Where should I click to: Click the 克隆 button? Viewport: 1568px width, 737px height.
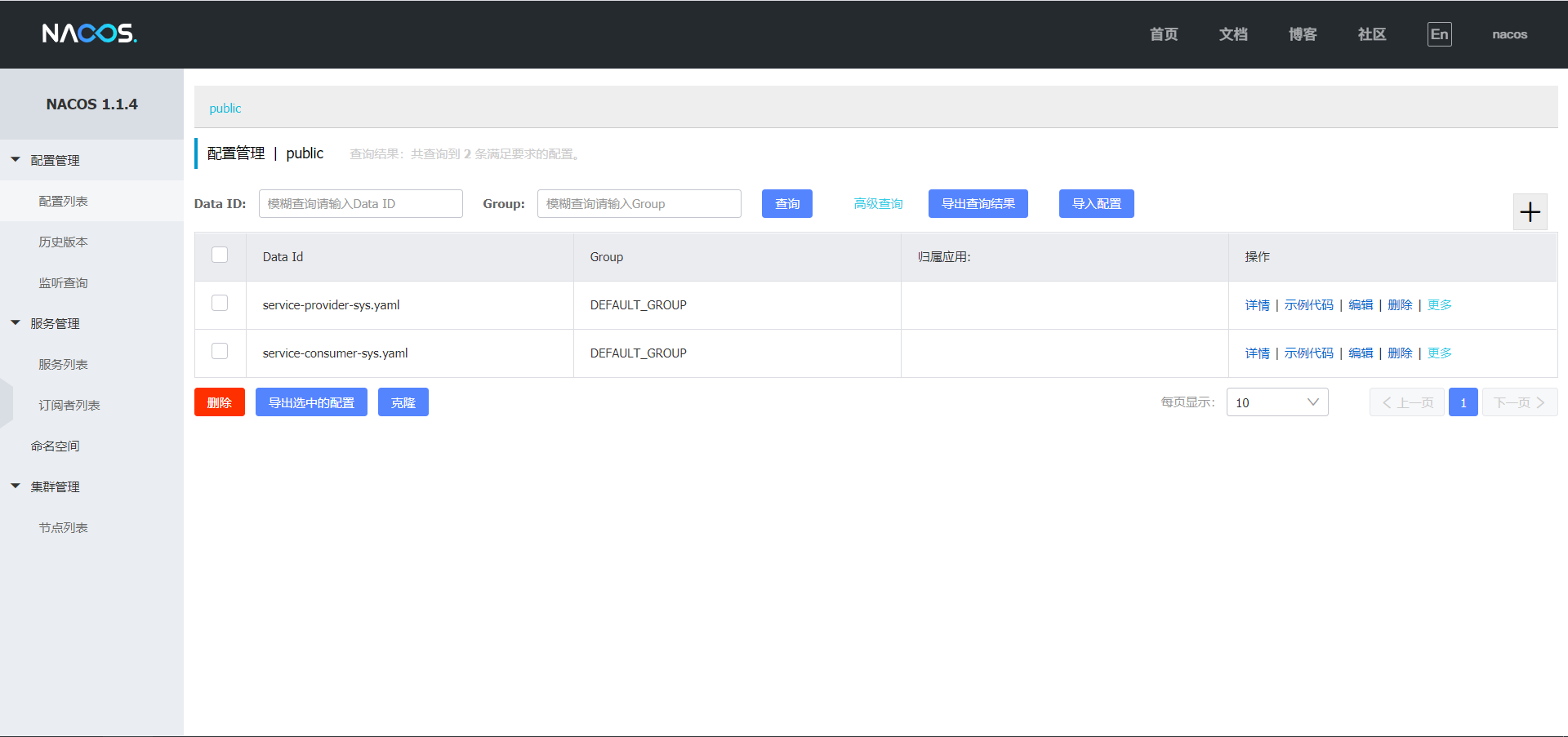(x=403, y=402)
